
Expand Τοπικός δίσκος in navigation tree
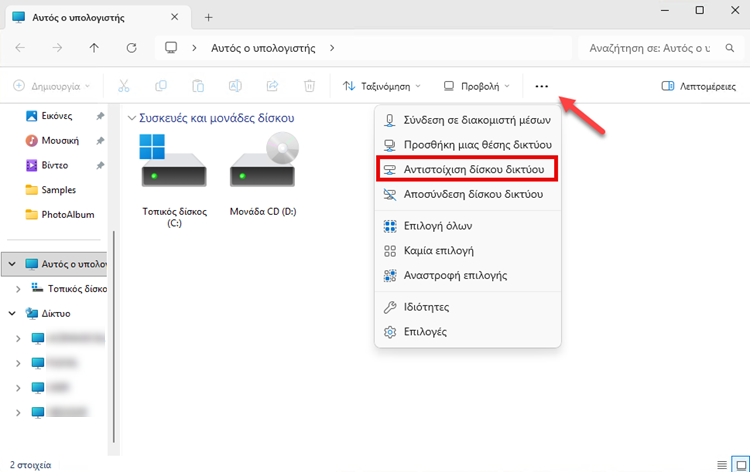click(x=18, y=289)
